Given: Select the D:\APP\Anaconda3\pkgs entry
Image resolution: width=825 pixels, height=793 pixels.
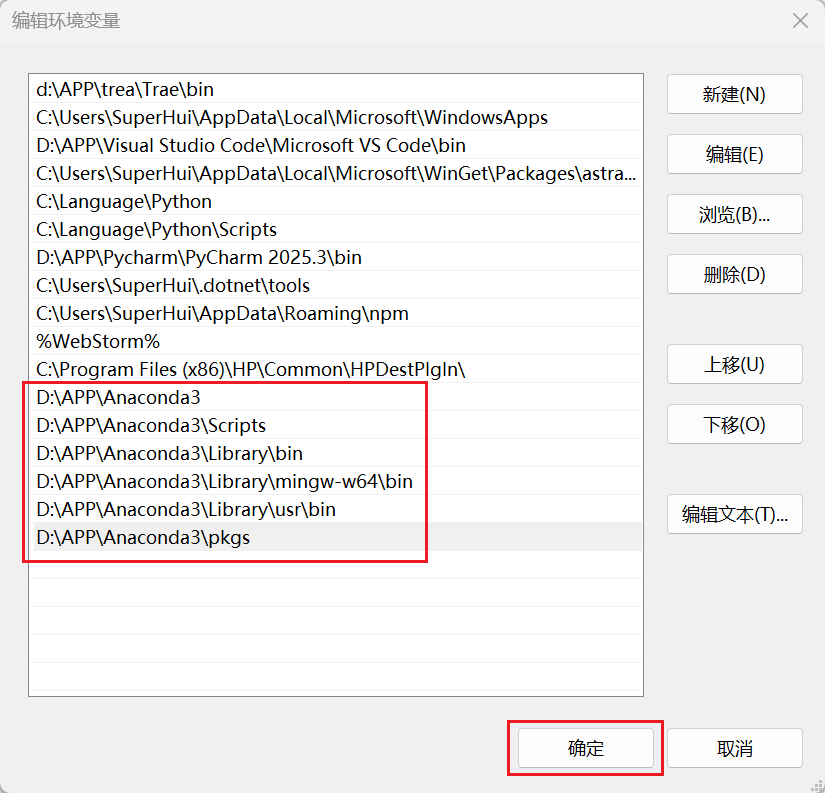Looking at the screenshot, I should (x=336, y=537).
